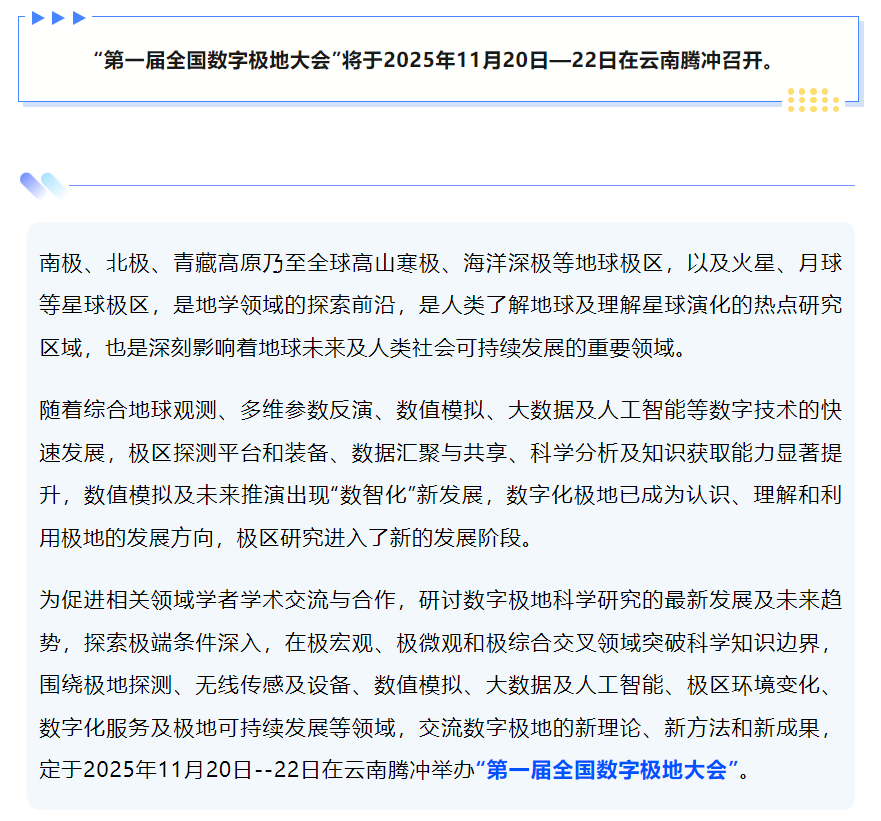The height and width of the screenshot is (821, 881).
Task: Open the blue “第一届全国数字极地大会” link
Action: (610, 770)
